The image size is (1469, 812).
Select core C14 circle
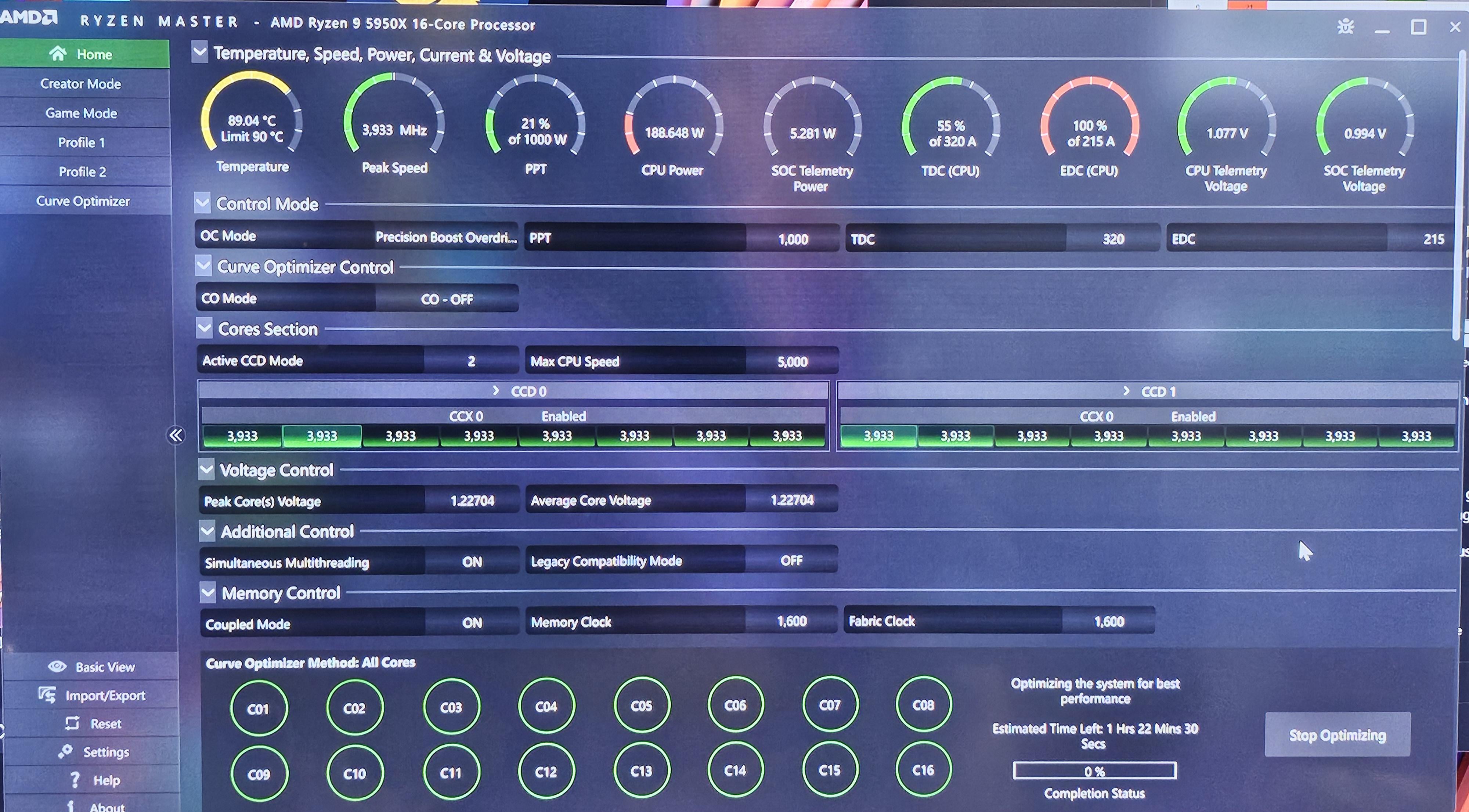[x=736, y=771]
